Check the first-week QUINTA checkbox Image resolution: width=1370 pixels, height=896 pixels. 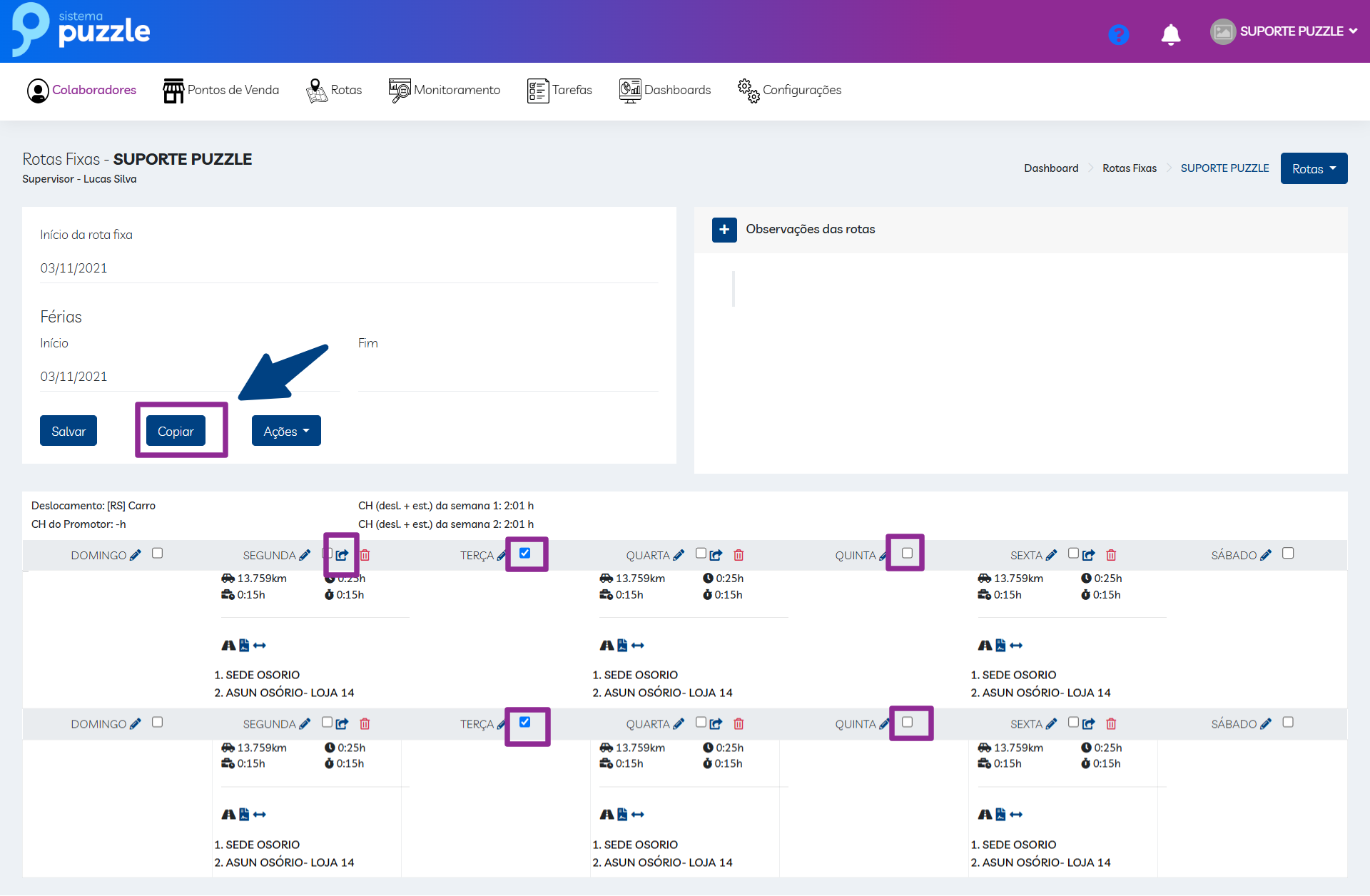click(x=907, y=553)
